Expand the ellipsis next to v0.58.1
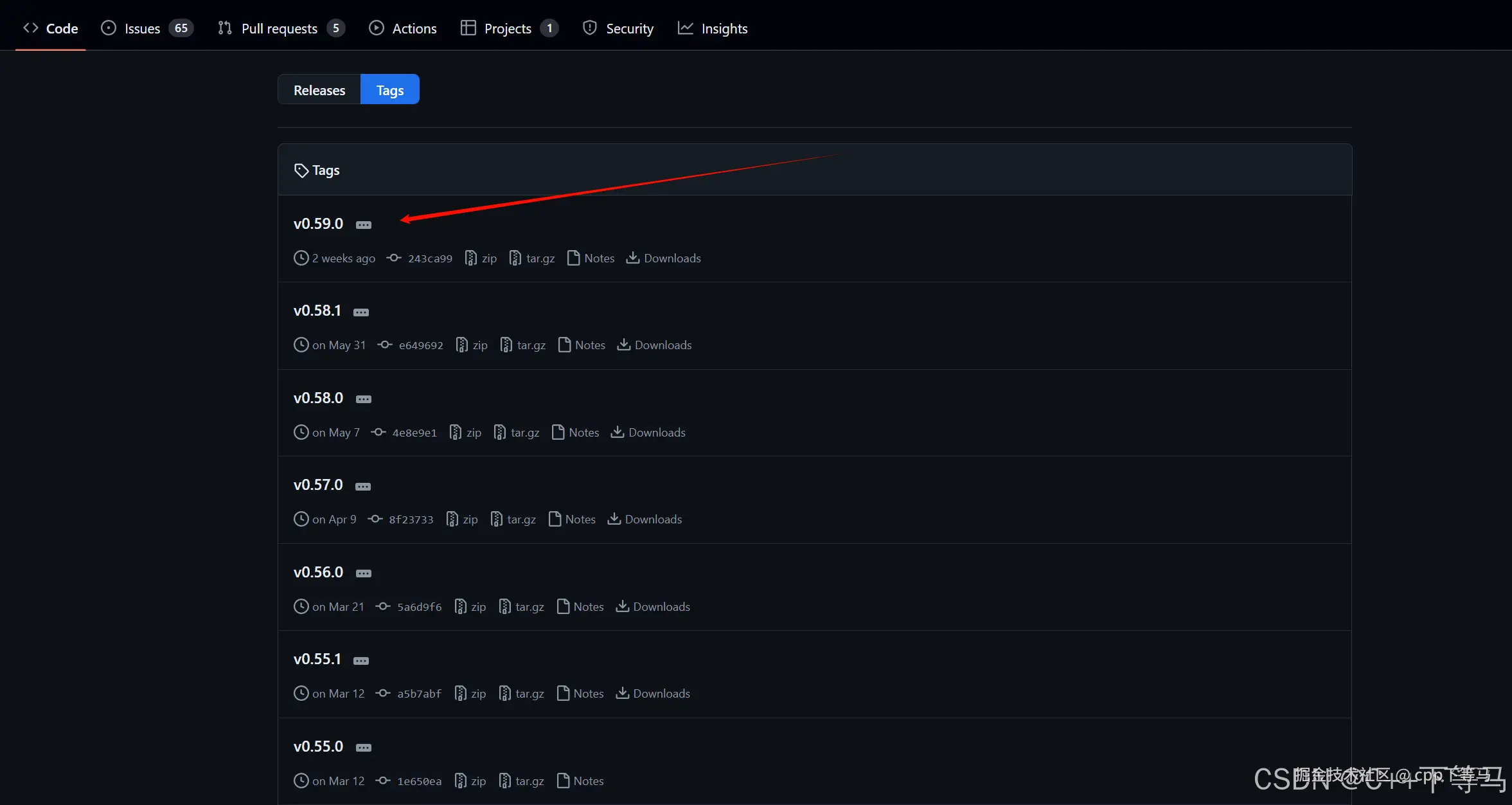Viewport: 1512px width, 805px height. [361, 312]
